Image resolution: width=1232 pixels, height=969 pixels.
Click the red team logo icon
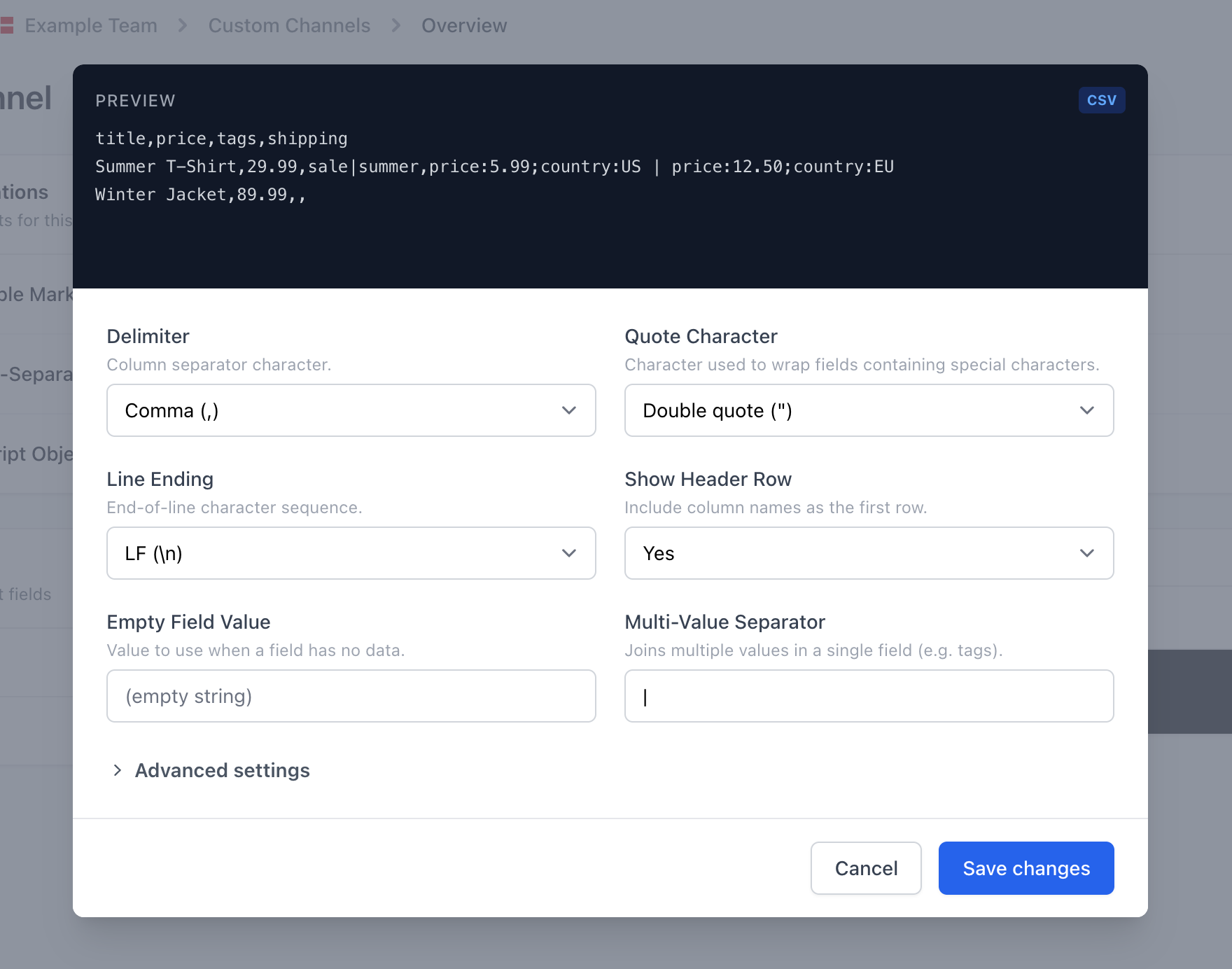click(x=8, y=25)
